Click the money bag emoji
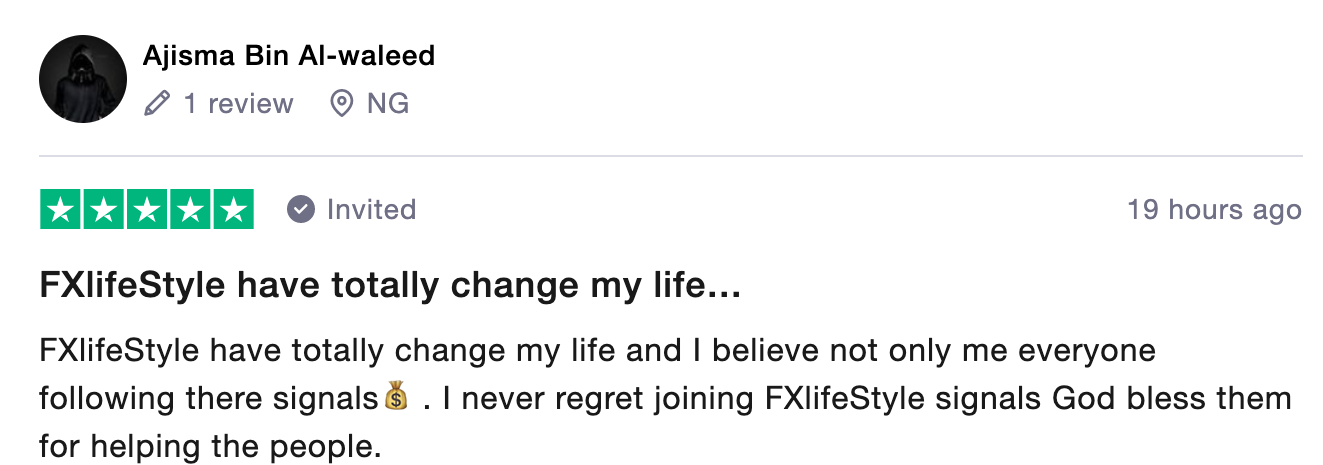 coord(397,399)
